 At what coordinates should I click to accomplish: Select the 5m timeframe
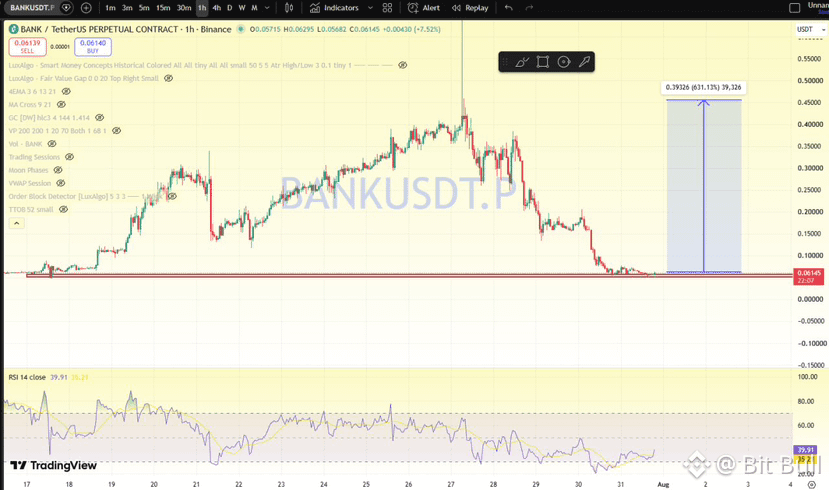click(144, 8)
